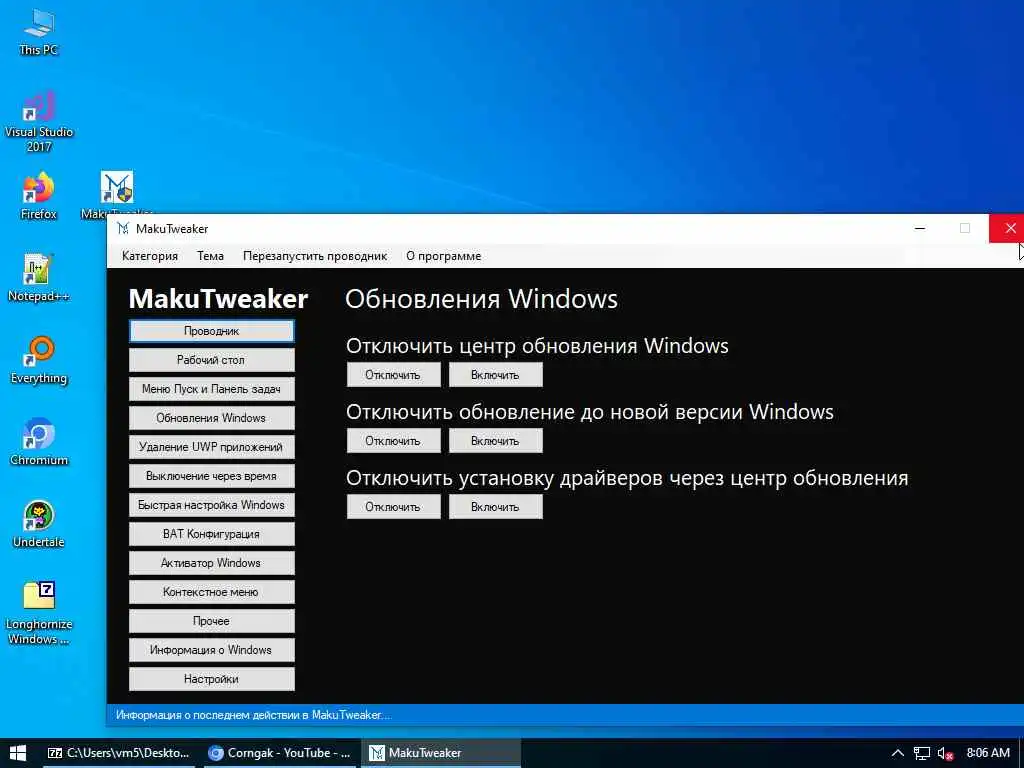Open Chromium desktop shortcut

[39, 442]
